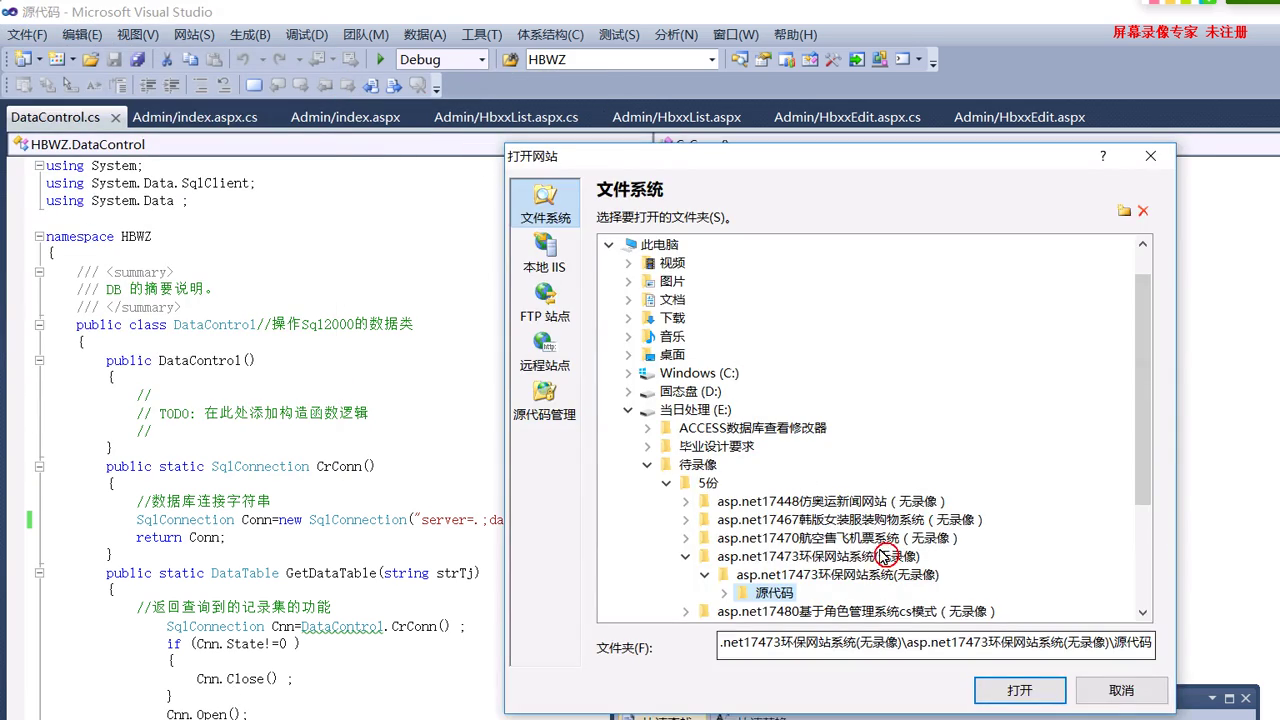This screenshot has width=1280, height=720.
Task: Choose the FTP 站点 option
Action: pos(544,302)
